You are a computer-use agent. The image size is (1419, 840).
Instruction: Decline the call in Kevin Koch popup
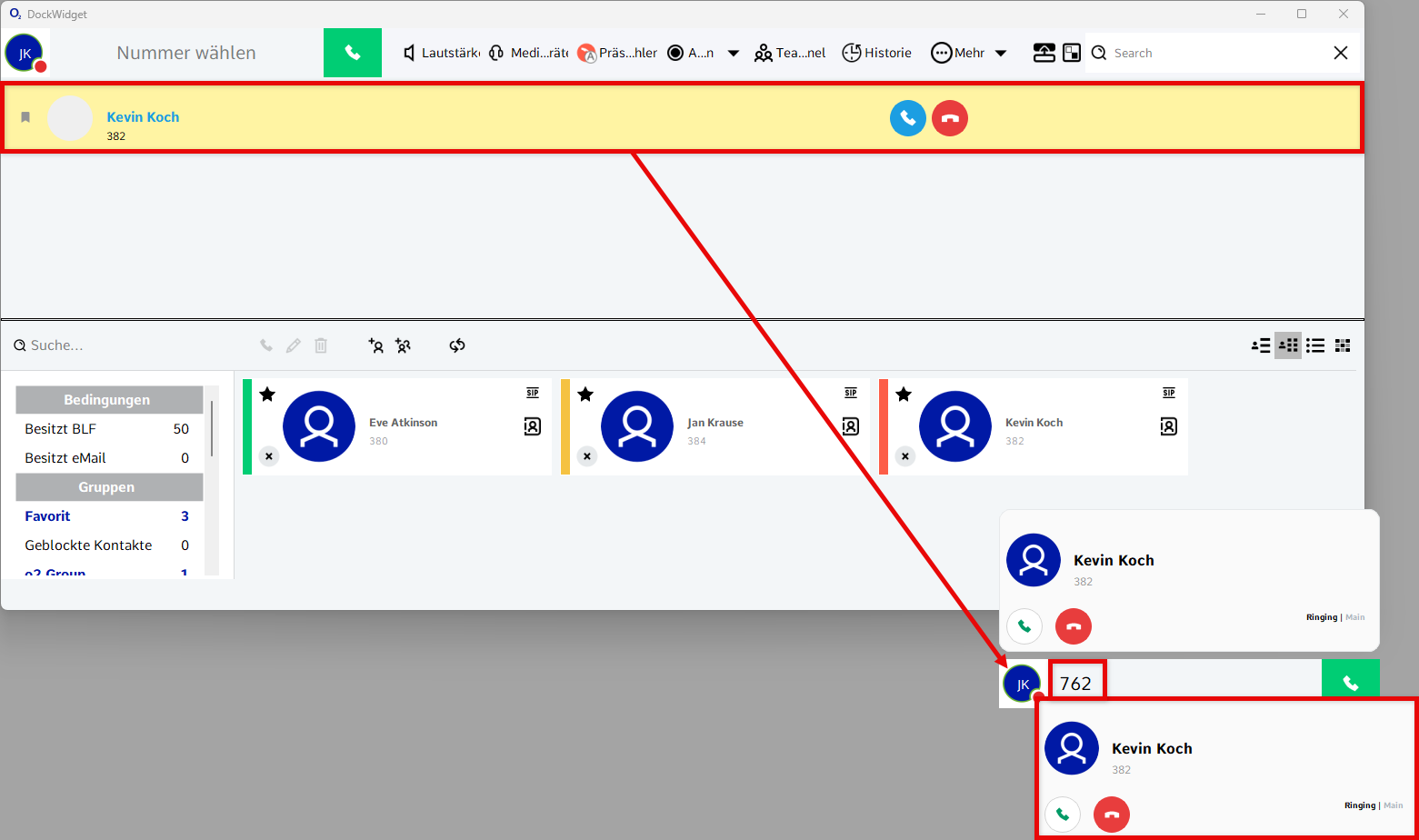click(1073, 625)
